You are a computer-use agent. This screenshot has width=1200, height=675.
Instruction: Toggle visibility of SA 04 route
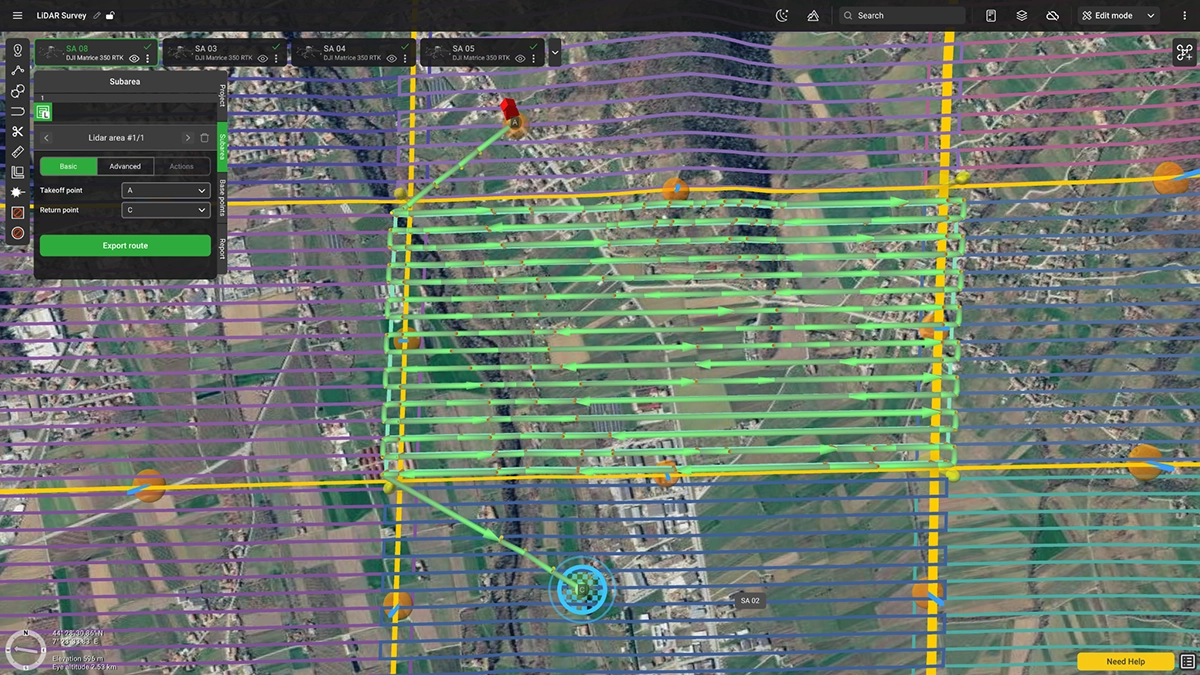click(x=391, y=59)
